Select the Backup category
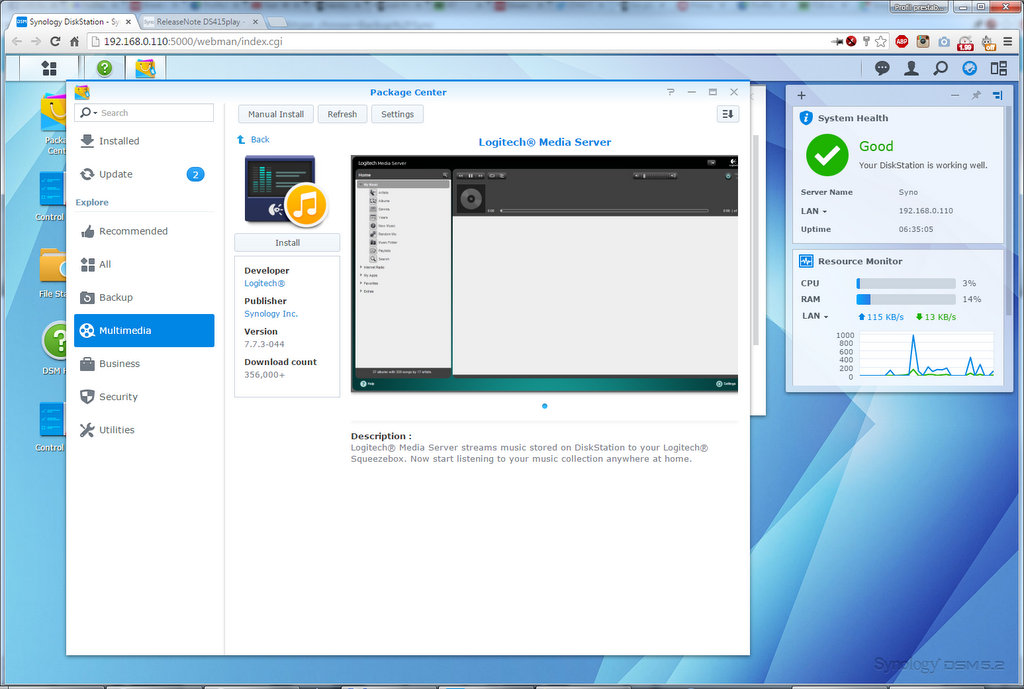The height and width of the screenshot is (689, 1024). pos(144,298)
